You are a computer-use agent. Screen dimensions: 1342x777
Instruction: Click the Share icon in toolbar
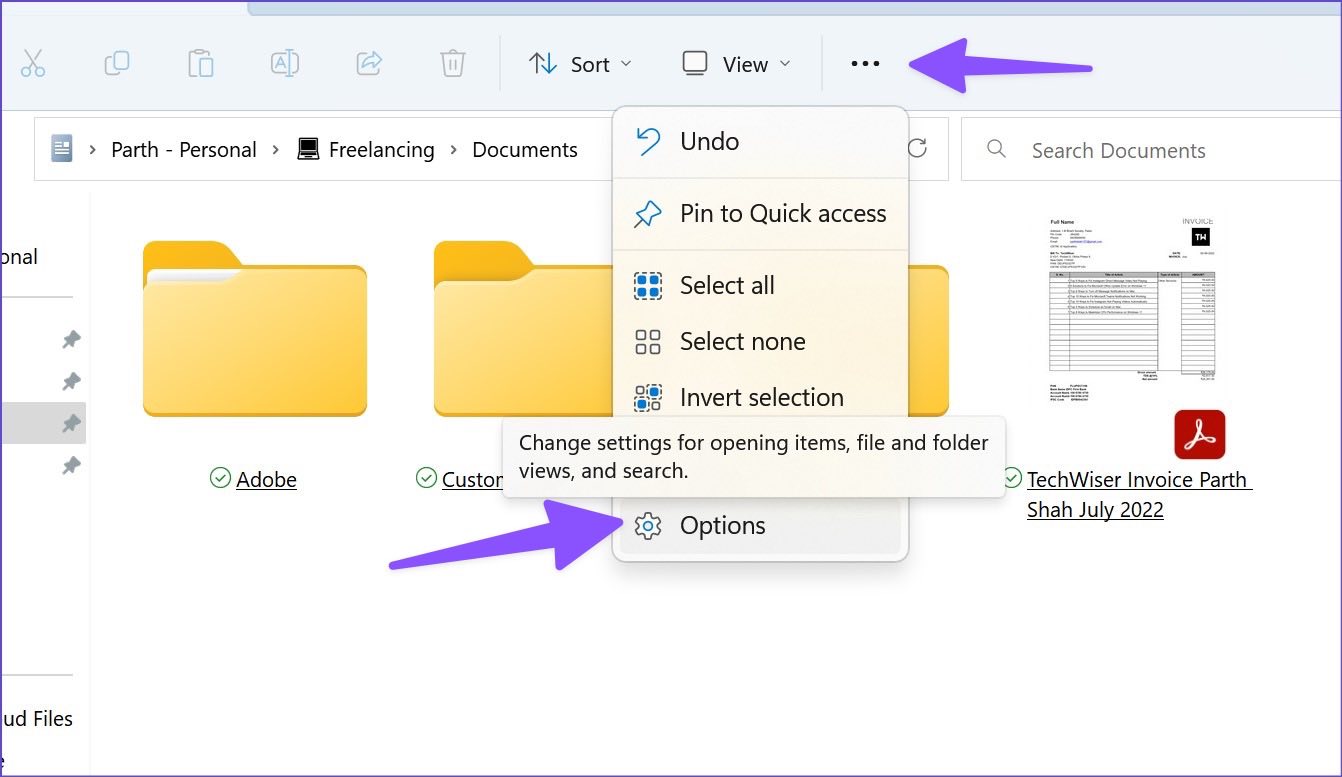(369, 64)
